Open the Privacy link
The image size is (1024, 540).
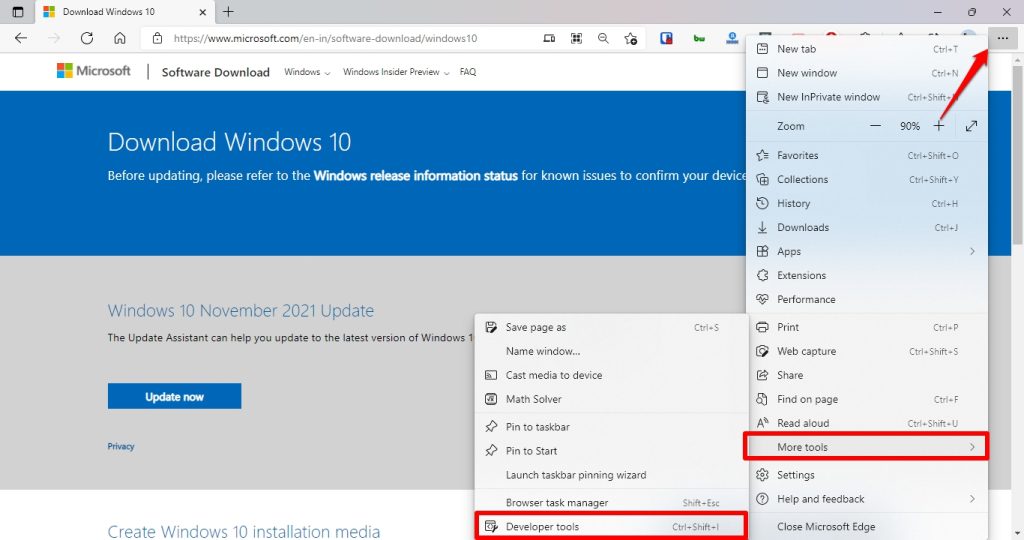click(121, 447)
